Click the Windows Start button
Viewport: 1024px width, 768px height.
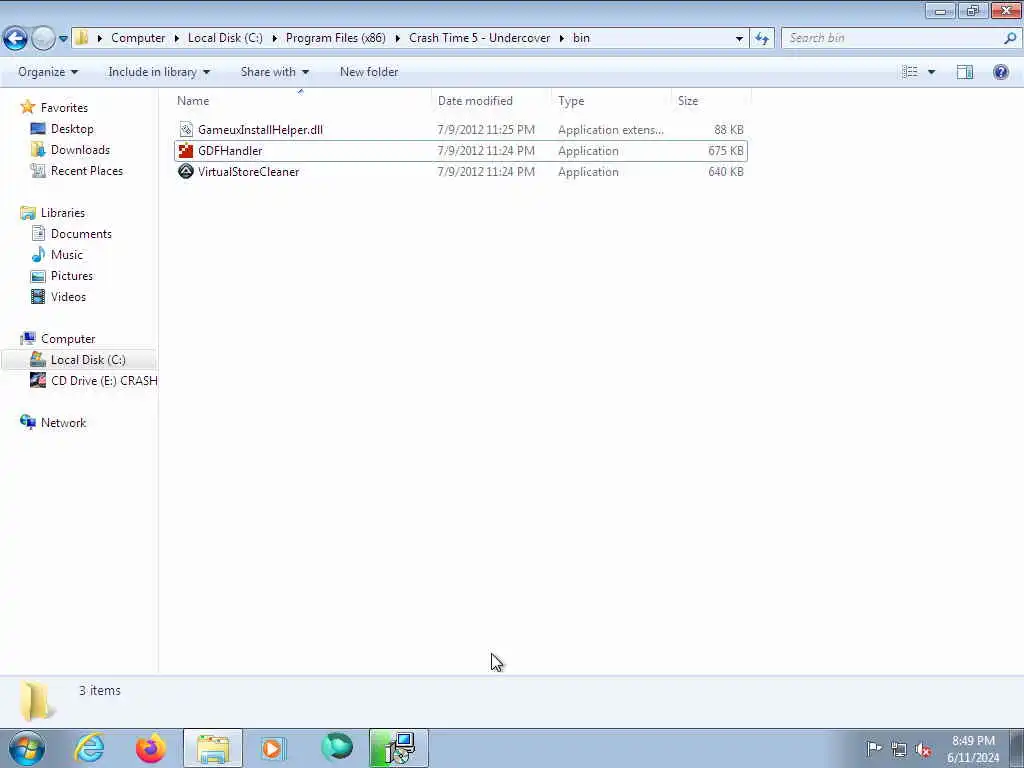point(27,748)
